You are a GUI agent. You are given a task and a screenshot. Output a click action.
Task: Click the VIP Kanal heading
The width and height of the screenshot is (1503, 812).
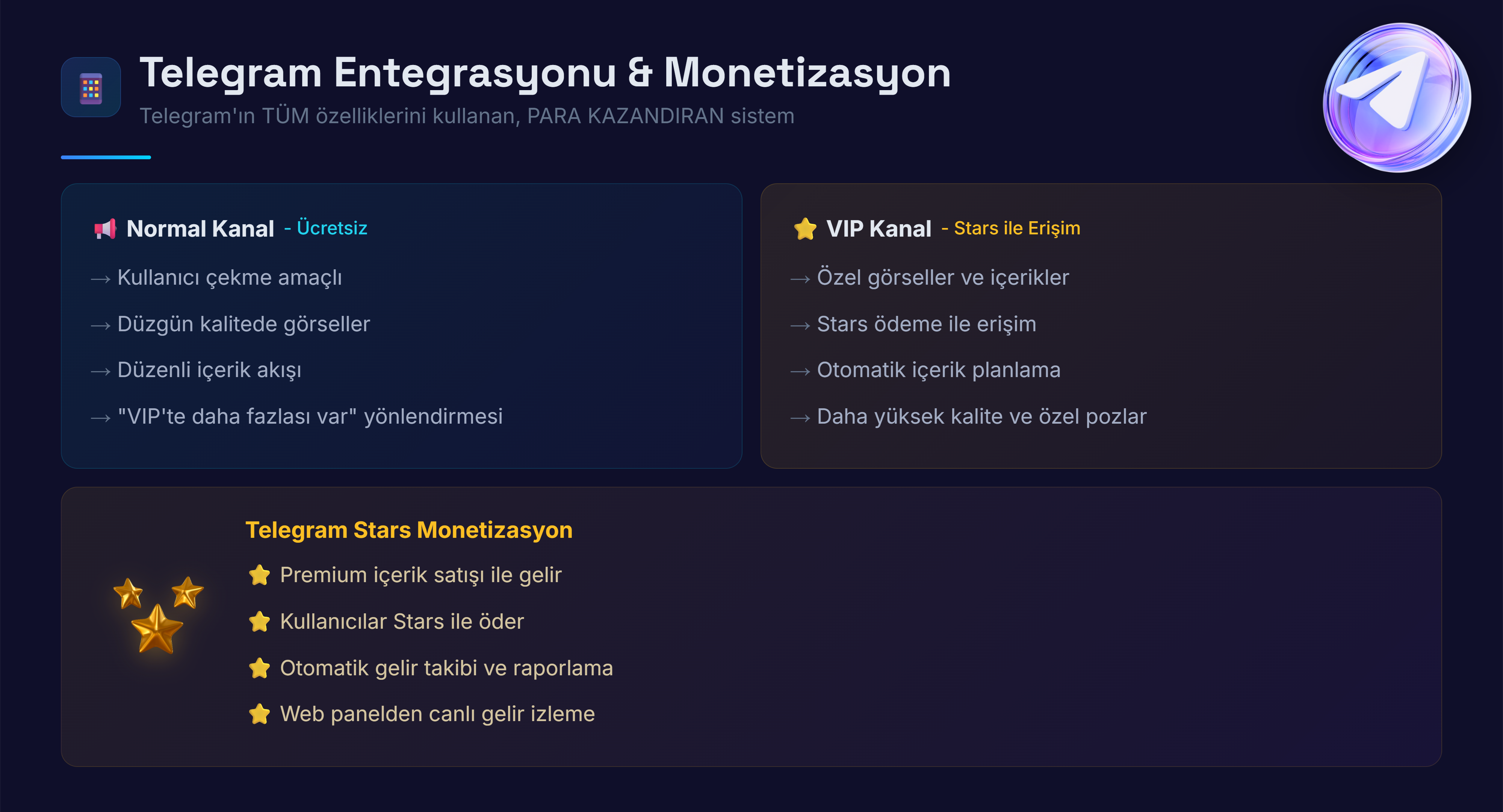pos(878,229)
